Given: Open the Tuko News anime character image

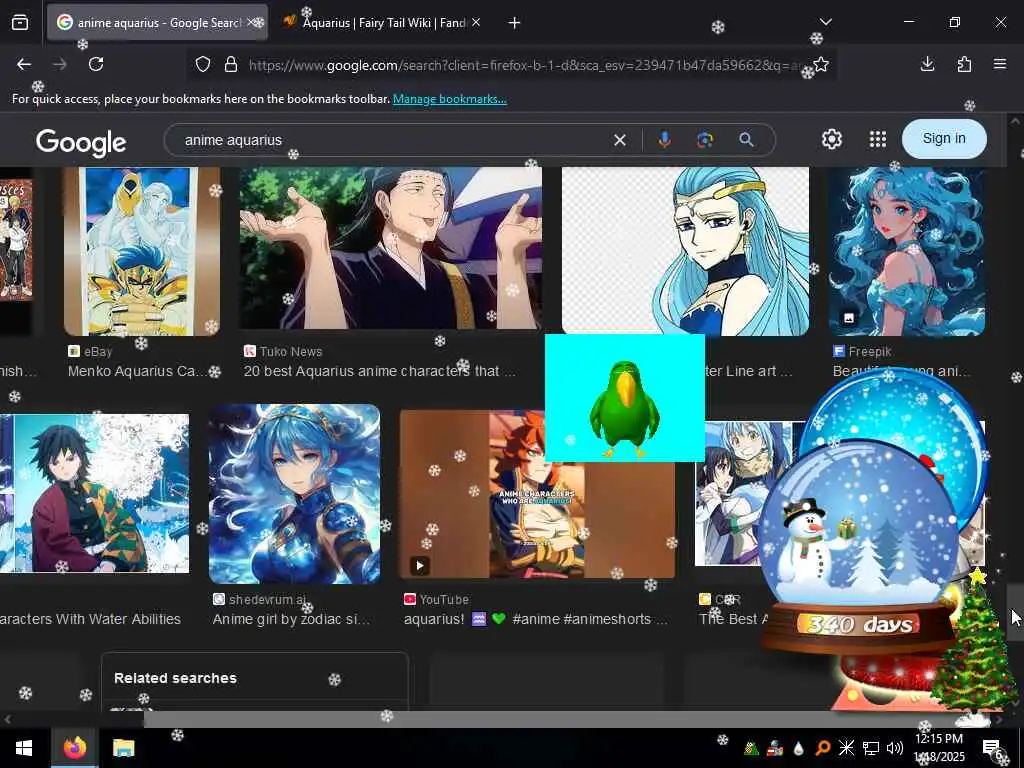Looking at the screenshot, I should (391, 248).
